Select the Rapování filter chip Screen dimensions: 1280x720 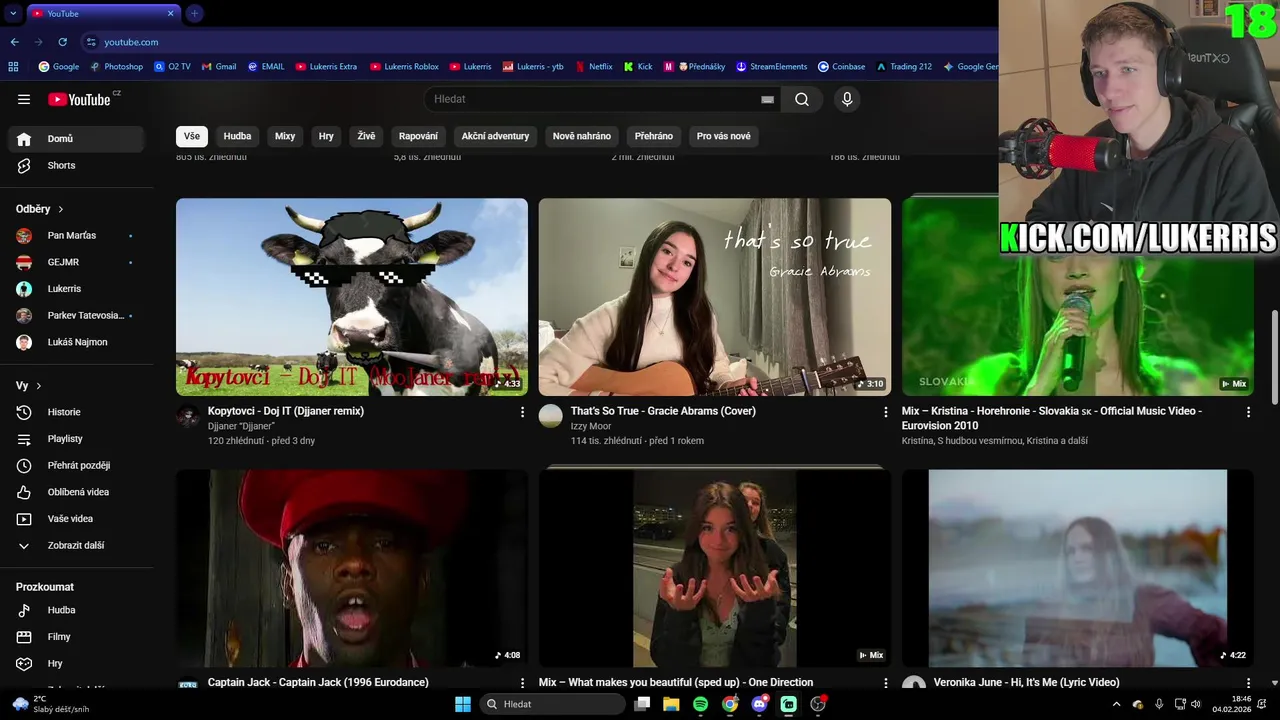click(x=418, y=136)
